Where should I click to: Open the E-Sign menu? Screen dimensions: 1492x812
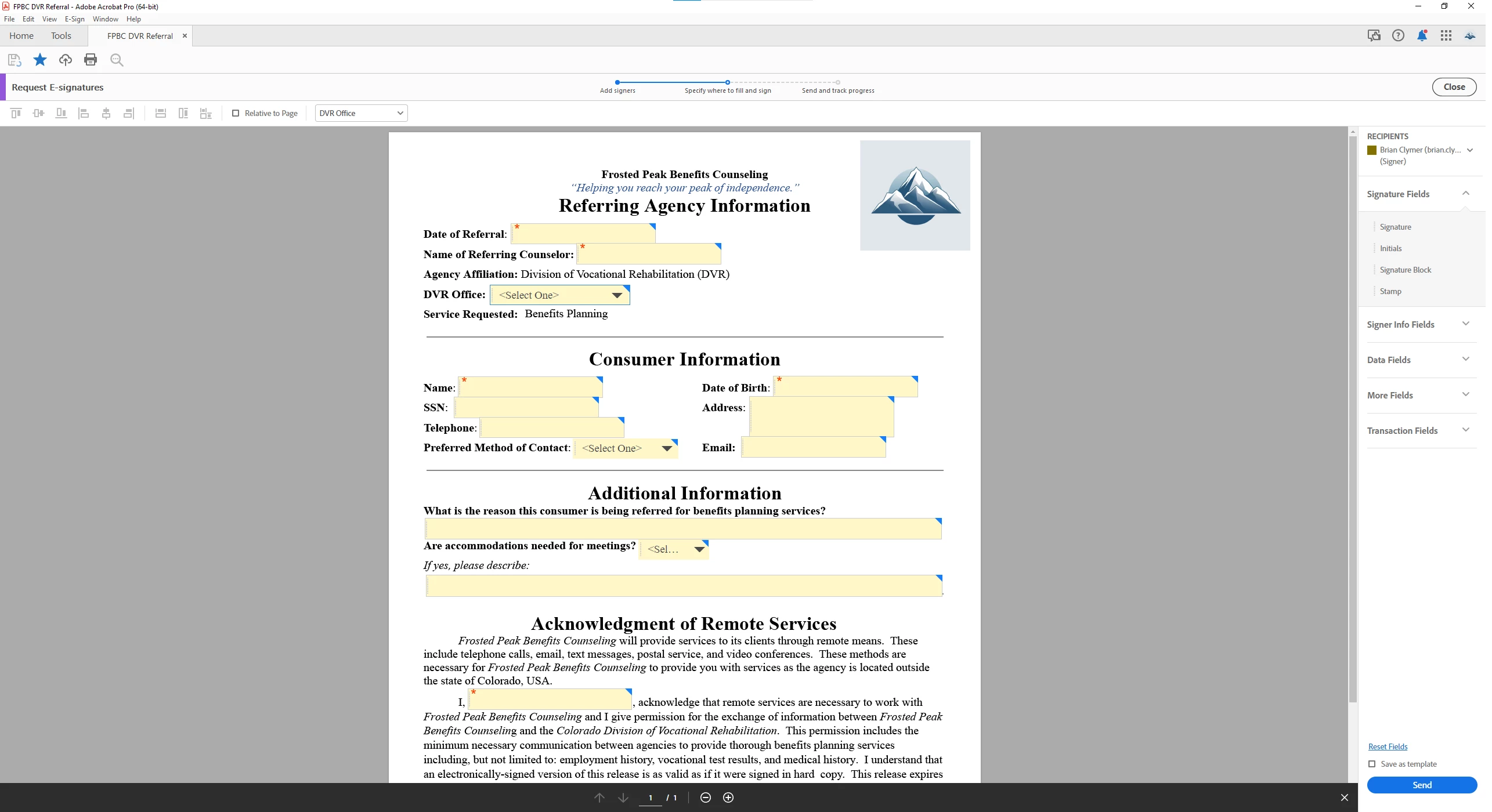[75, 19]
